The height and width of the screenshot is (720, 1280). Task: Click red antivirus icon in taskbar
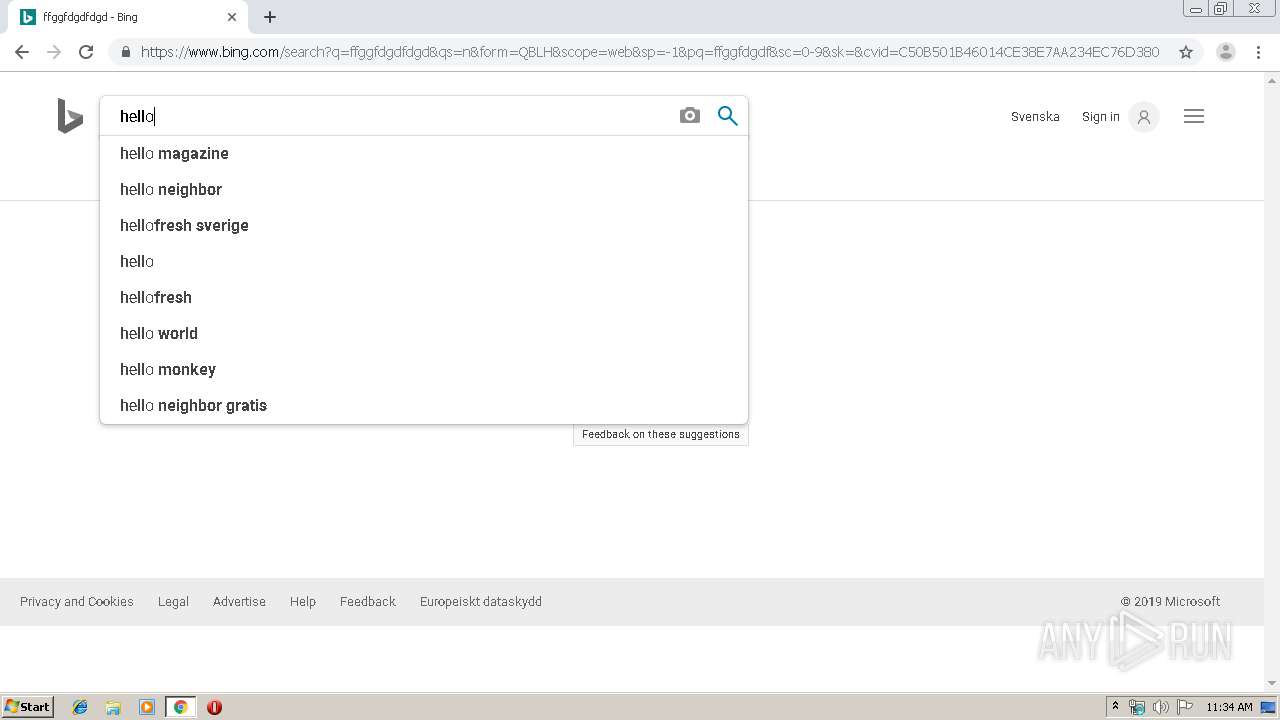tap(214, 707)
